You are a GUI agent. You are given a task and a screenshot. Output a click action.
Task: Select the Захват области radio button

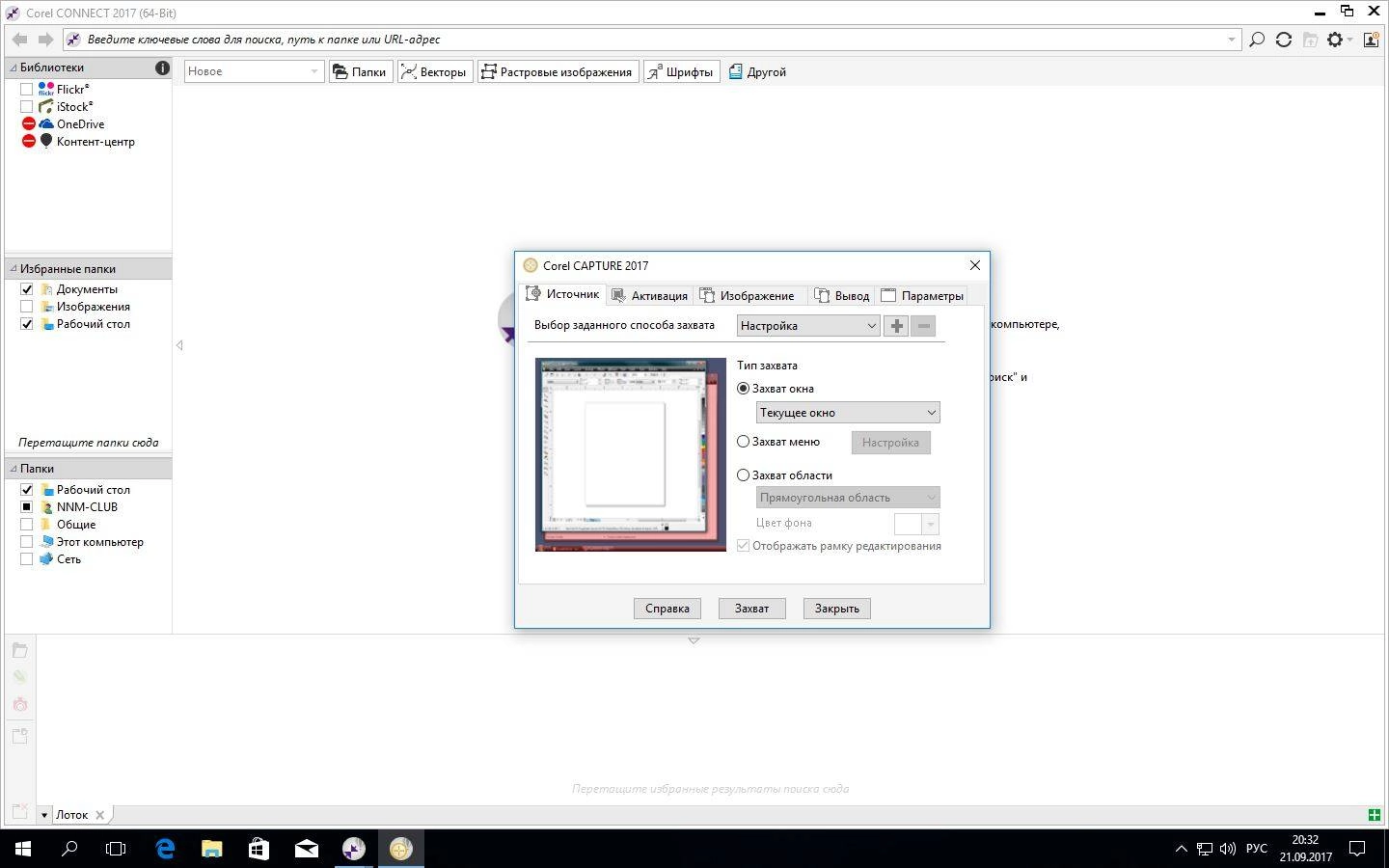coord(743,475)
